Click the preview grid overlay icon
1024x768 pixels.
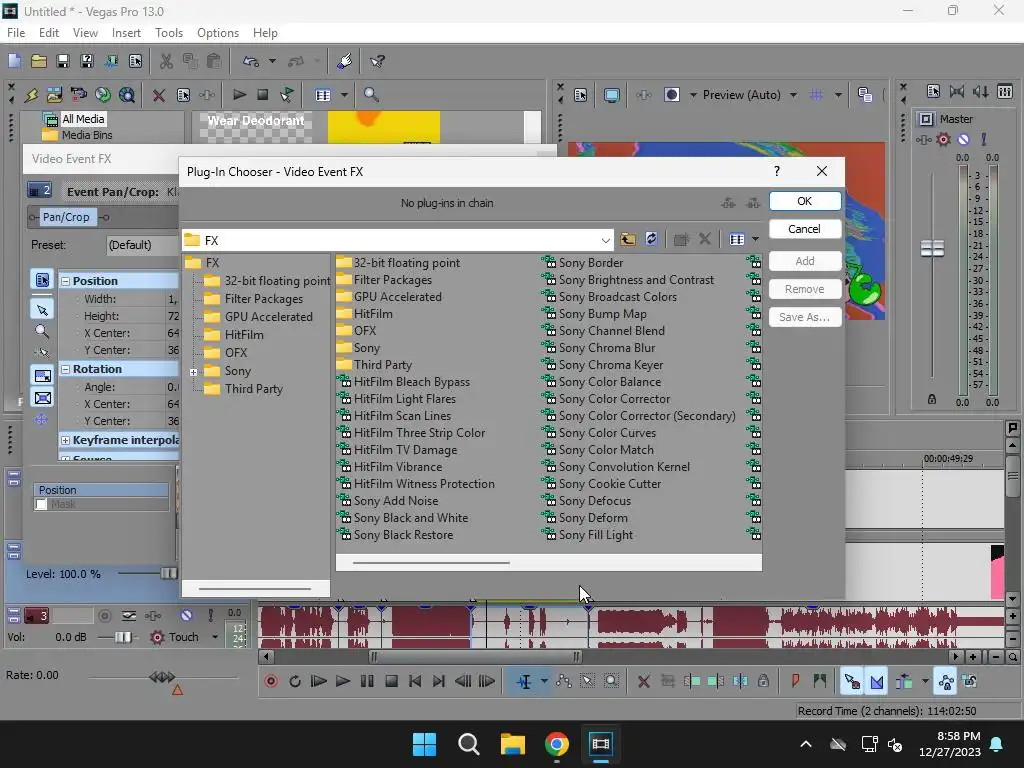coord(816,95)
